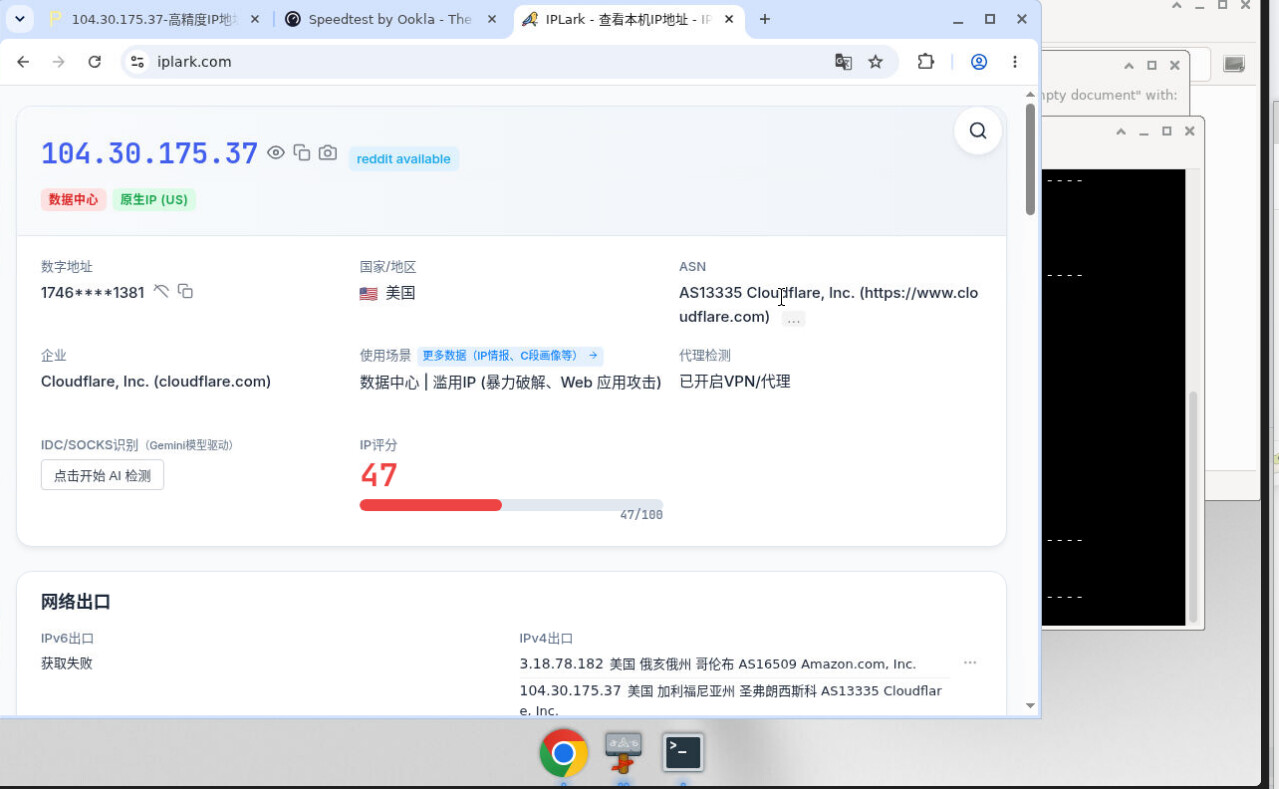
Task: Click the IP score progress bar
Action: pyautogui.click(x=511, y=505)
